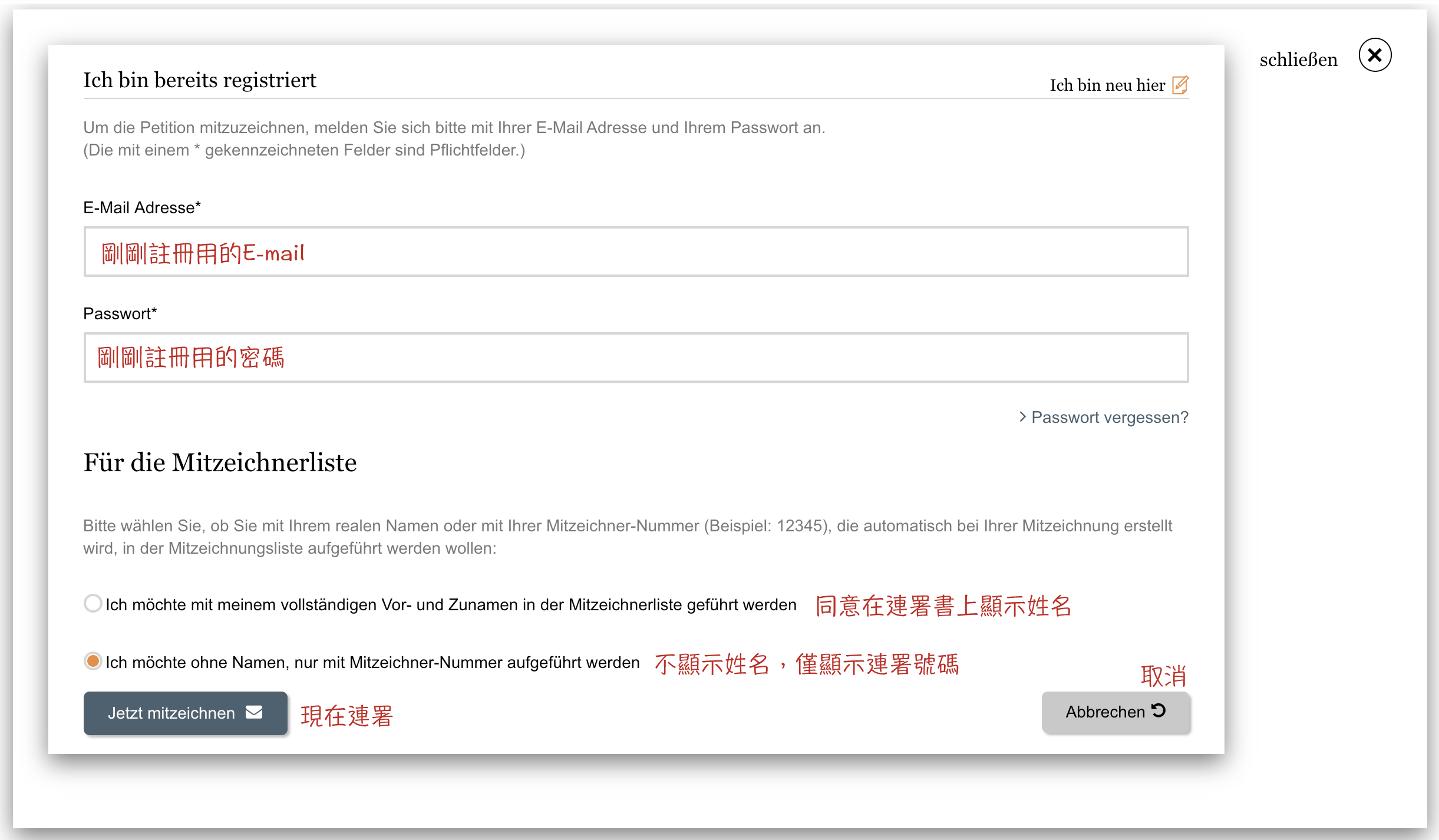The image size is (1439, 840).
Task: Select radio for full name in Mitzeichnerliste
Action: [93, 603]
